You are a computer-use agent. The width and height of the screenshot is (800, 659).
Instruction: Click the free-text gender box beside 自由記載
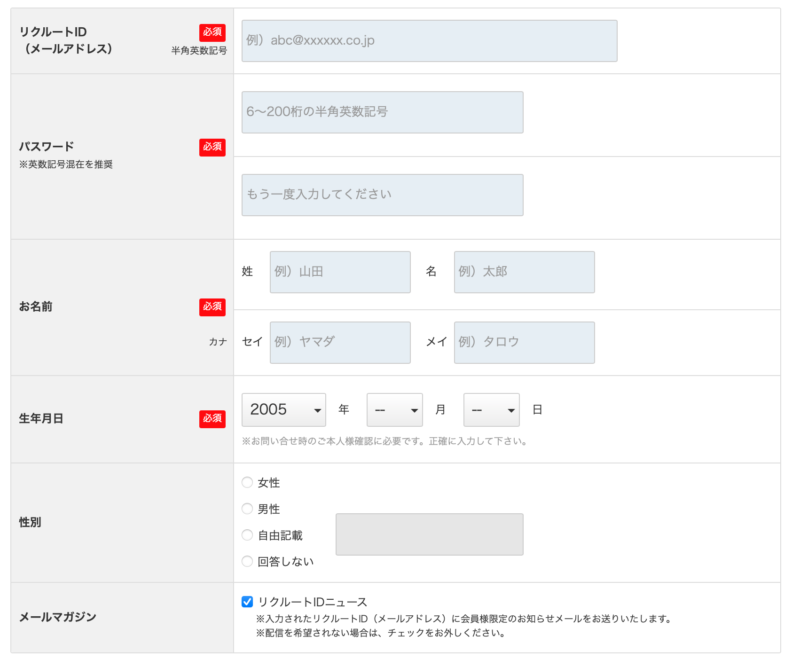(429, 534)
